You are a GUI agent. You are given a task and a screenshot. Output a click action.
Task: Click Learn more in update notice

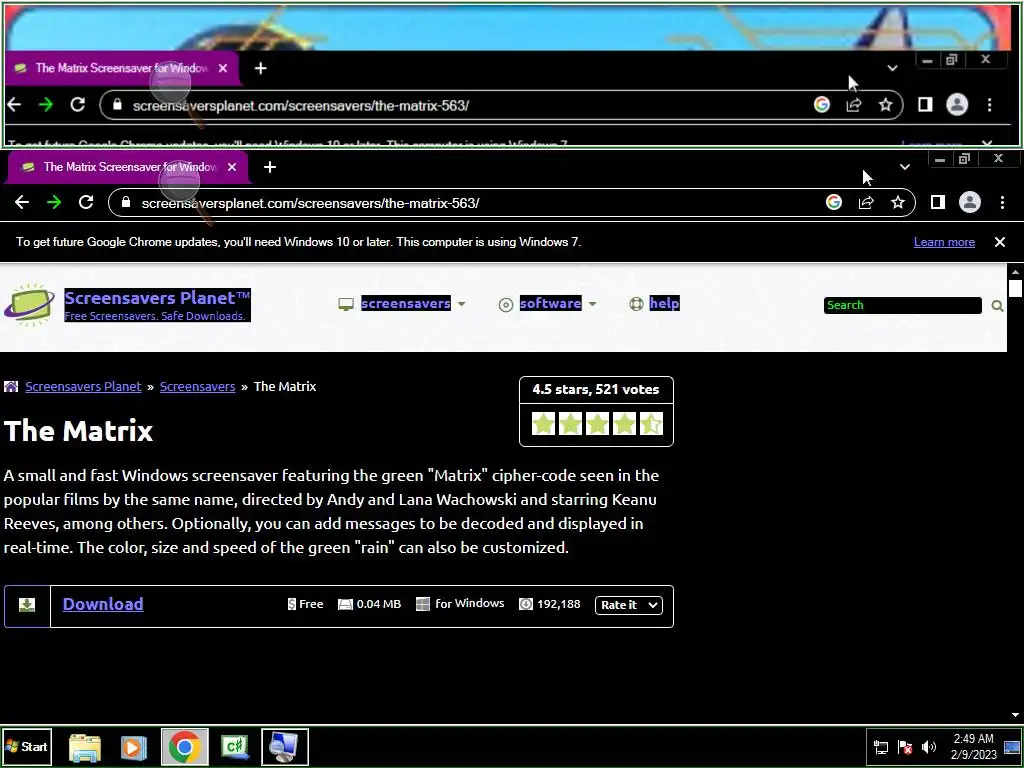(x=944, y=242)
